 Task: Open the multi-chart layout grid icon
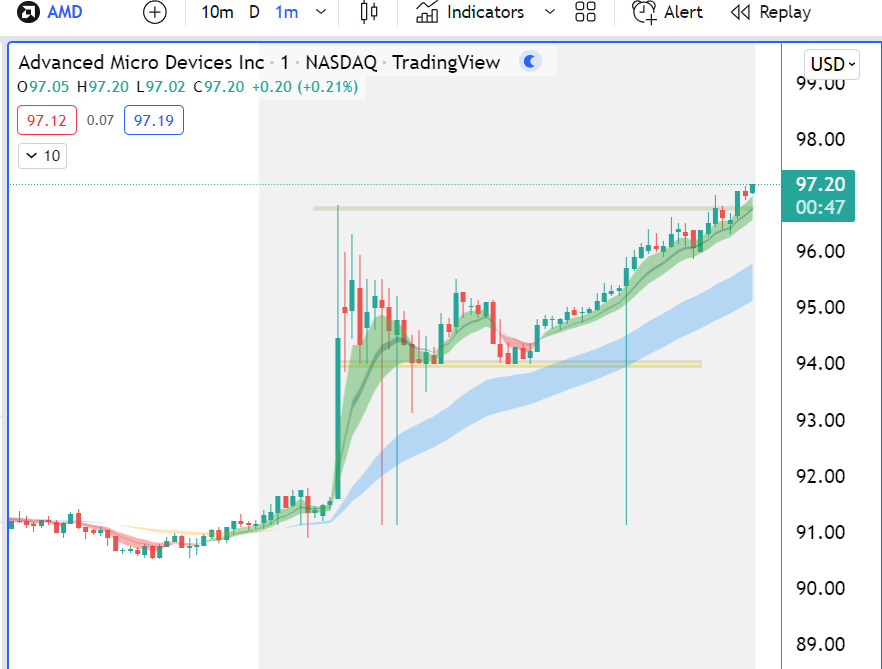(x=585, y=13)
